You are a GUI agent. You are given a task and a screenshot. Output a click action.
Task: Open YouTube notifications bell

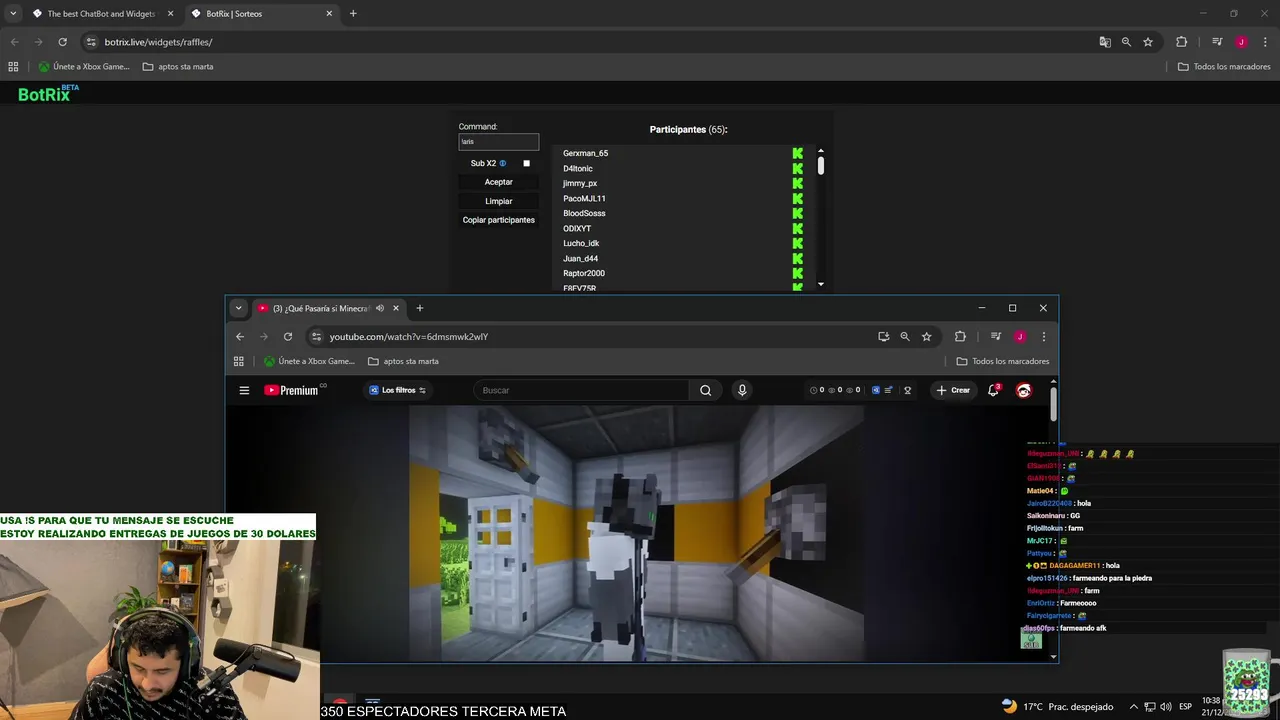993,390
